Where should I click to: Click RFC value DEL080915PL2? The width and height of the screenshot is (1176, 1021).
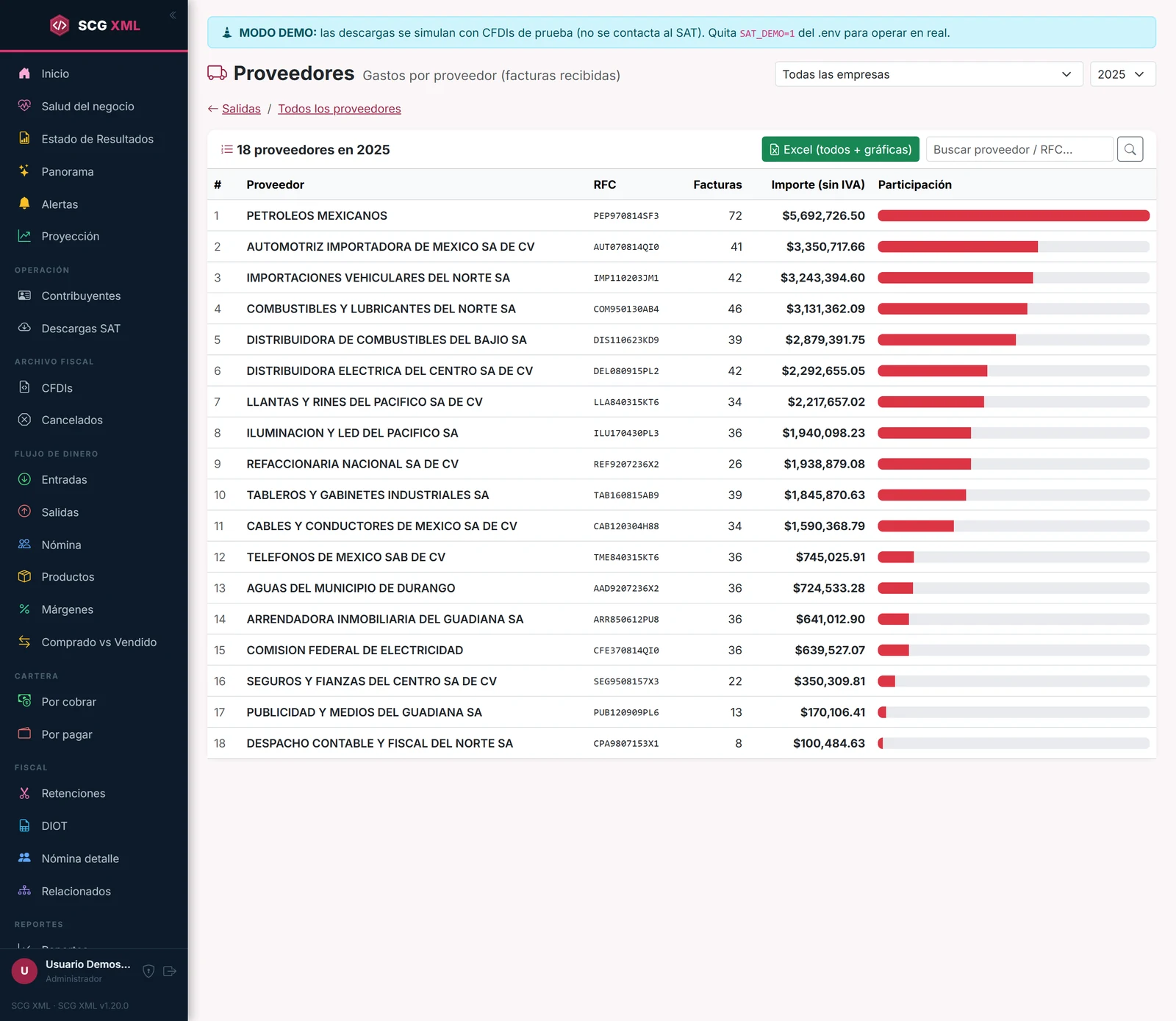click(626, 371)
